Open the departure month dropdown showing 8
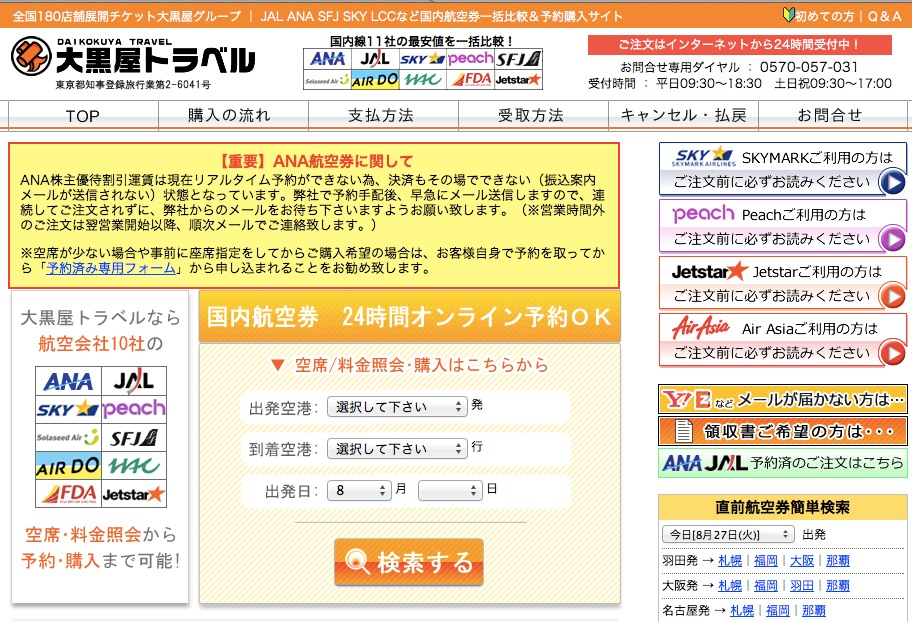This screenshot has height=622, width=912. point(359,490)
